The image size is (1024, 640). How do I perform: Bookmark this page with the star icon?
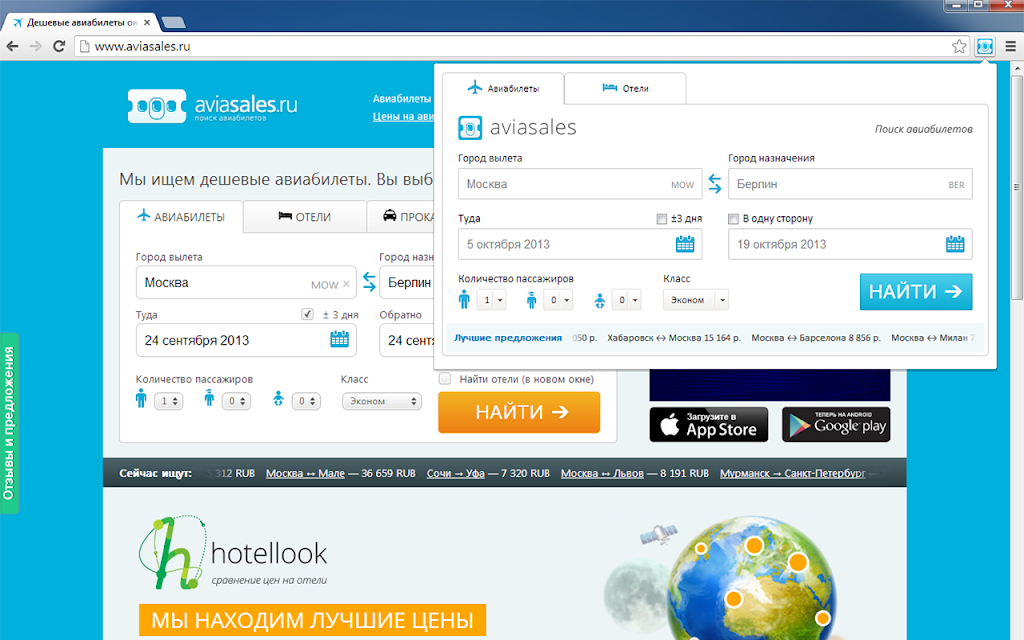tap(959, 46)
